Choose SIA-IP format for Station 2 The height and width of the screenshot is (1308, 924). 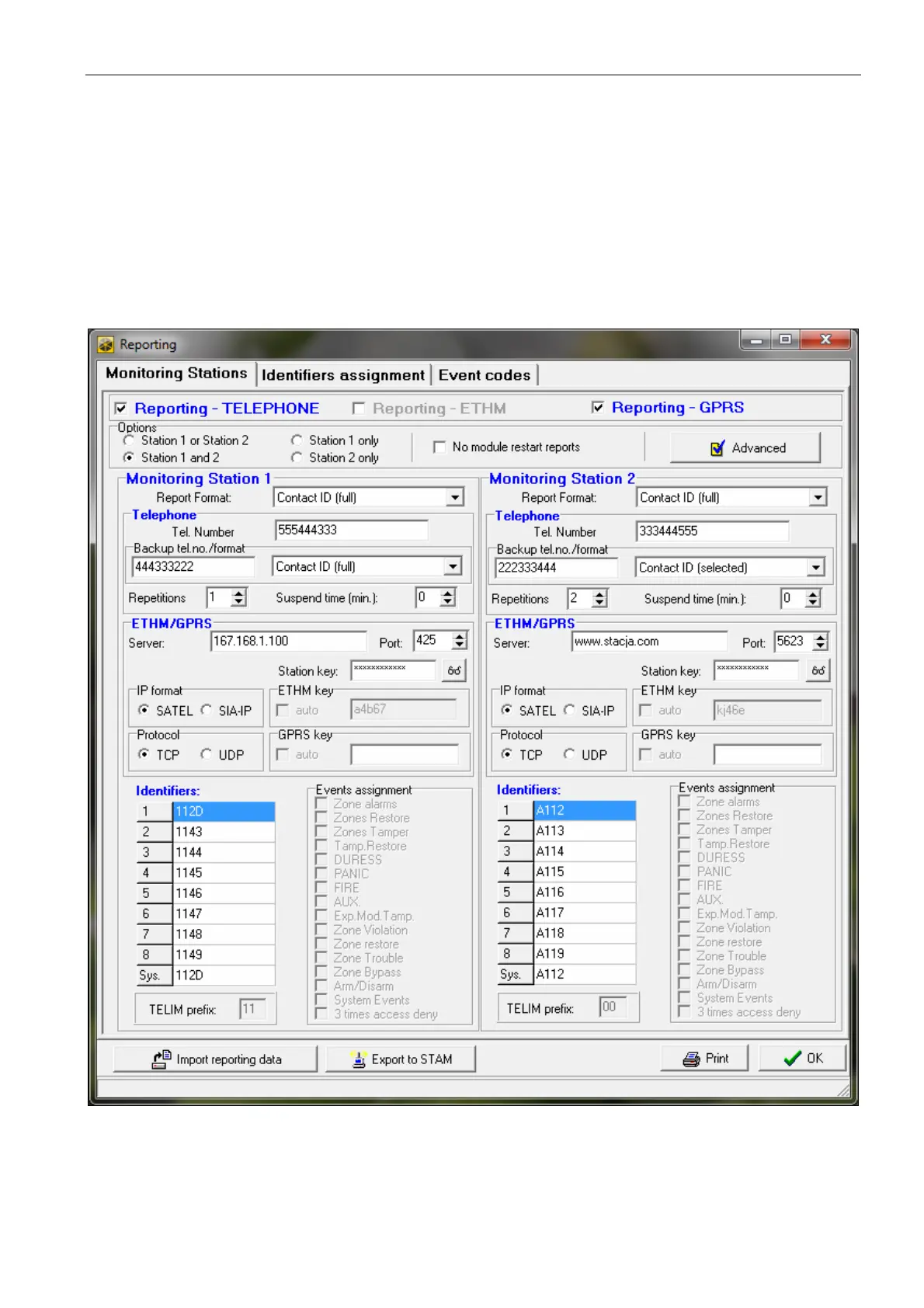570,710
